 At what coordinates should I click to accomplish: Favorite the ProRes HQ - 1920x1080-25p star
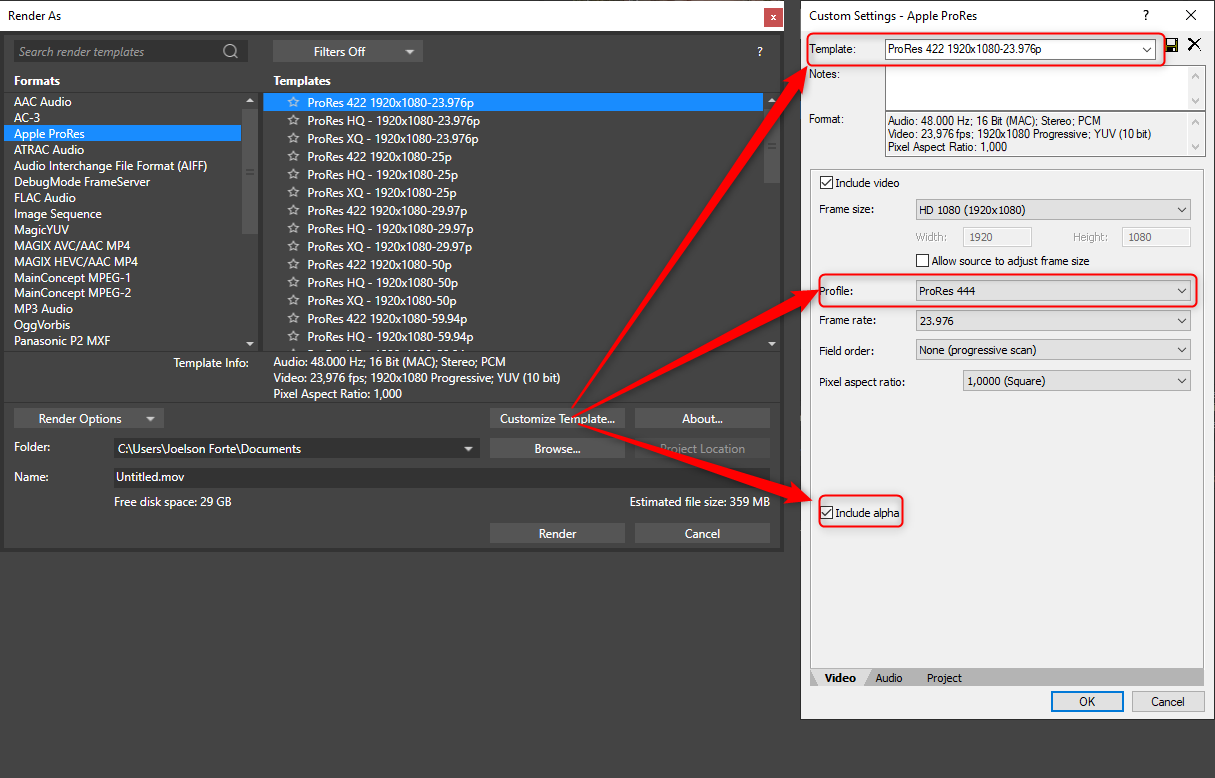coord(293,175)
